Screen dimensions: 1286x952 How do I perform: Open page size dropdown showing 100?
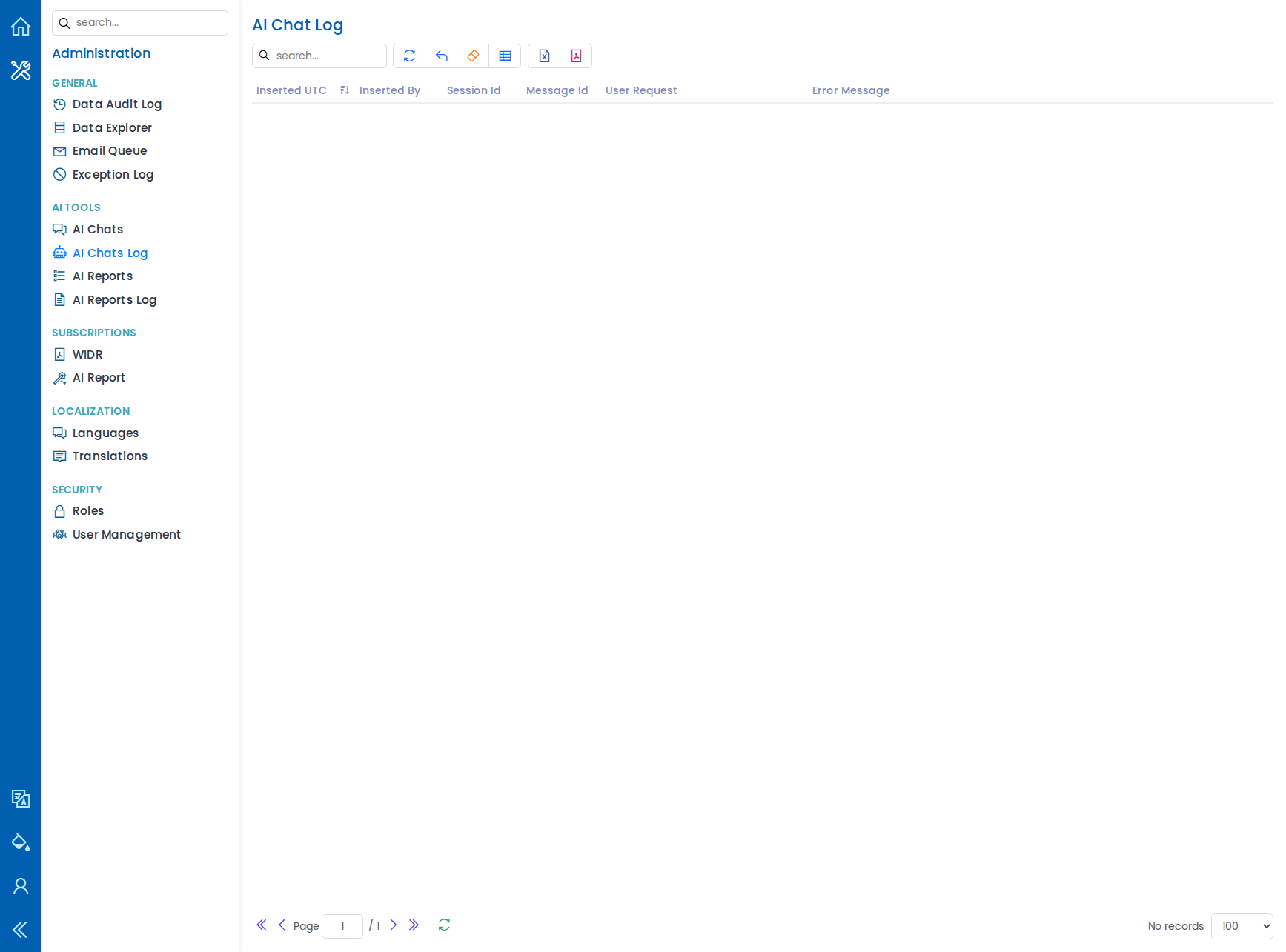click(x=1242, y=926)
